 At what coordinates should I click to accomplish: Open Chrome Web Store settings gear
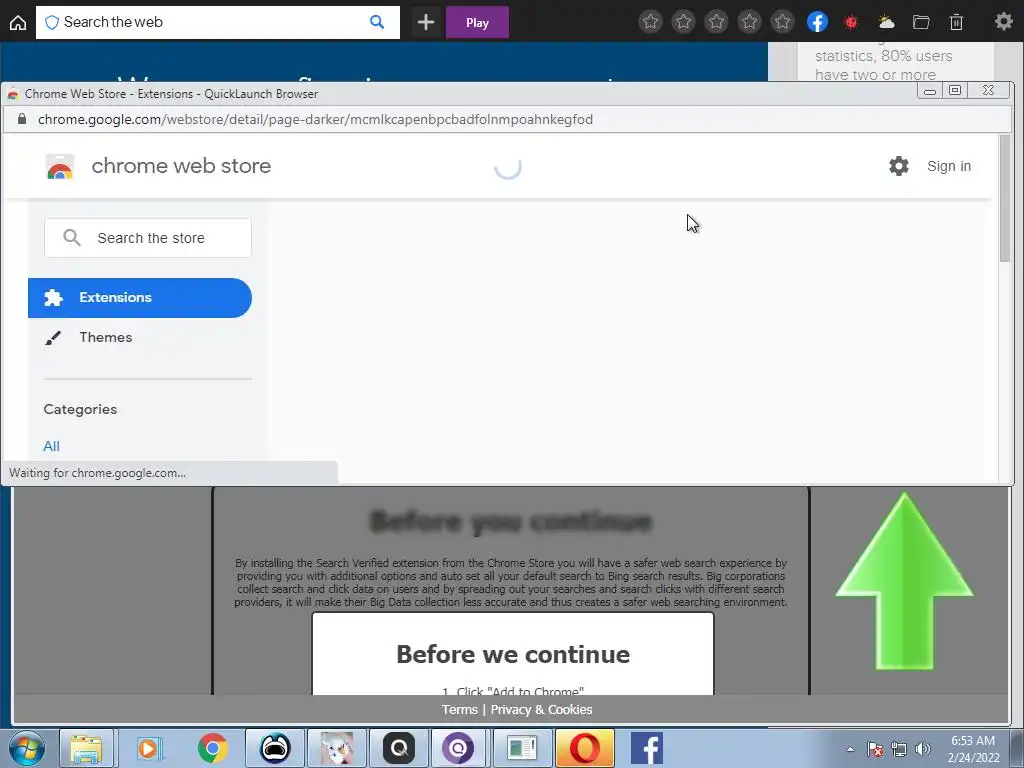click(x=899, y=166)
